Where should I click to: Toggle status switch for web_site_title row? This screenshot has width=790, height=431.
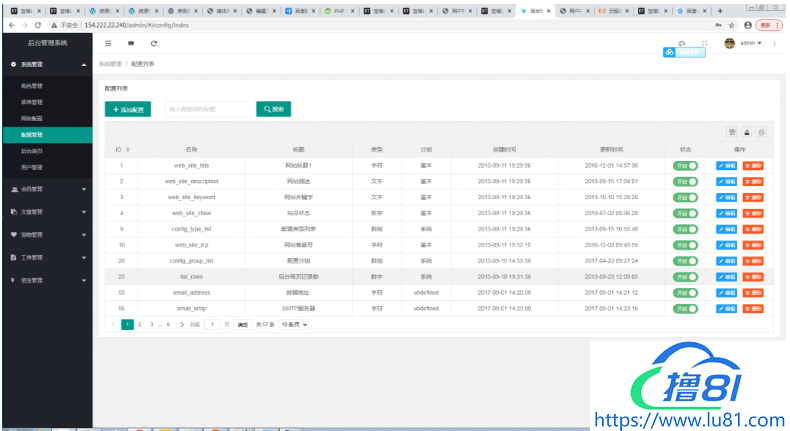pos(685,165)
